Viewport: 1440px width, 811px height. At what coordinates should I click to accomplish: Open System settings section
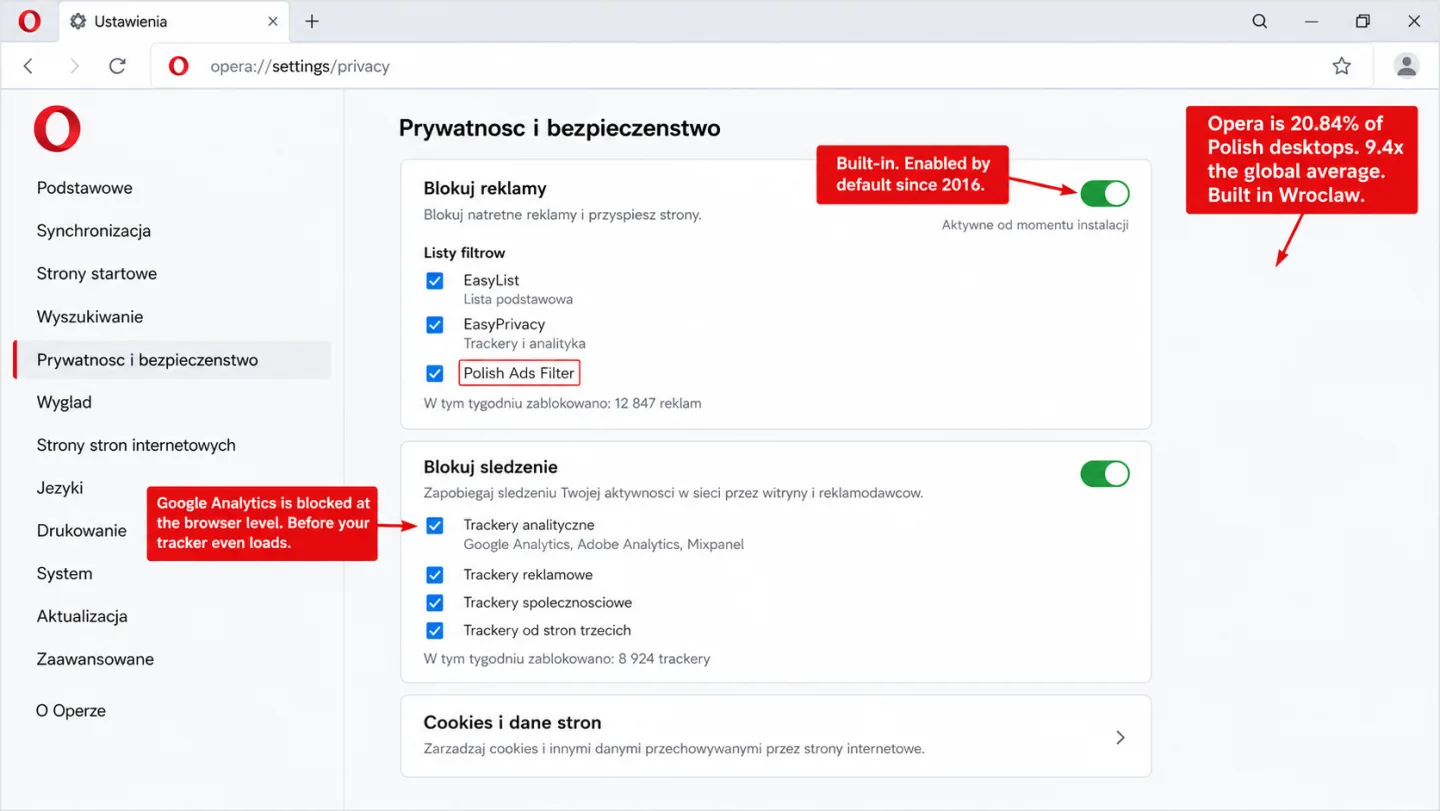(65, 574)
